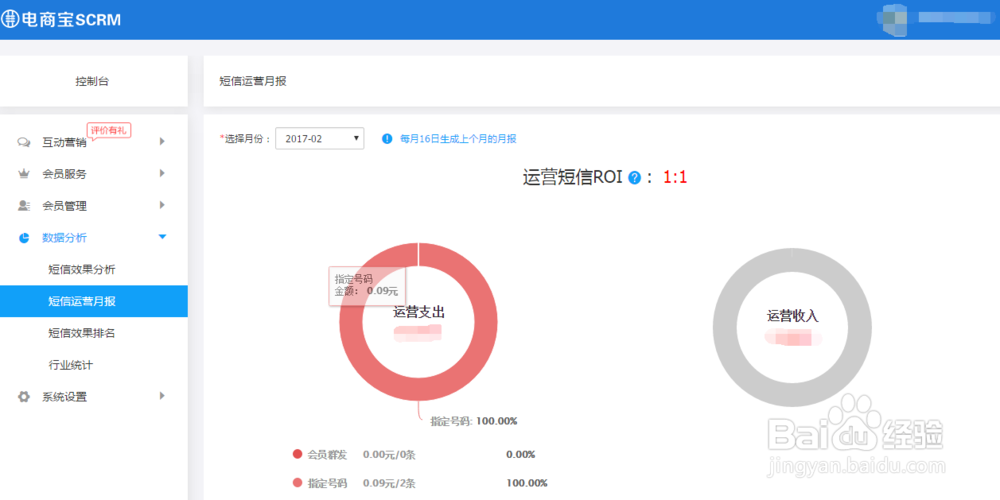The height and width of the screenshot is (500, 1000).
Task: Click the blurred user avatar in header
Action: [x=893, y=20]
